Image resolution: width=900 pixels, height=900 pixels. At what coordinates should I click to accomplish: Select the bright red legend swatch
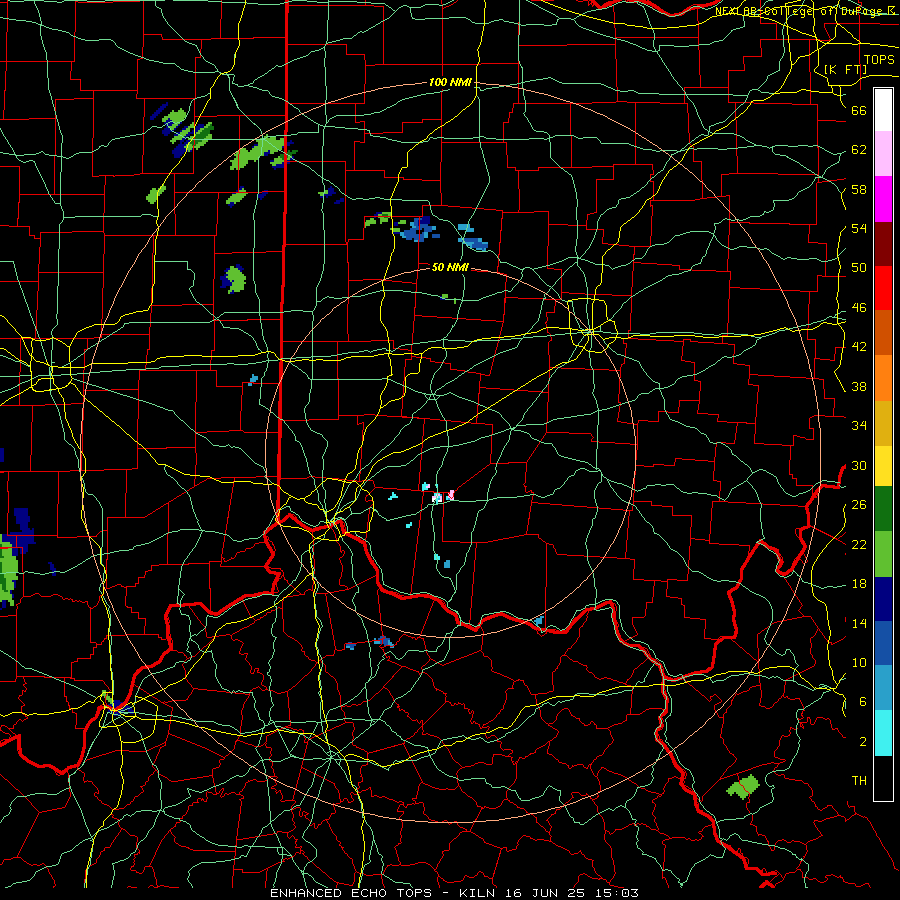883,288
